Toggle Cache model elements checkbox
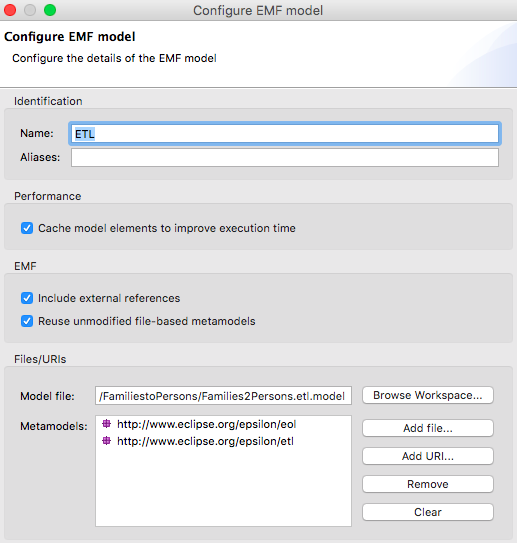Viewport: 517px width, 543px height. pos(27,228)
